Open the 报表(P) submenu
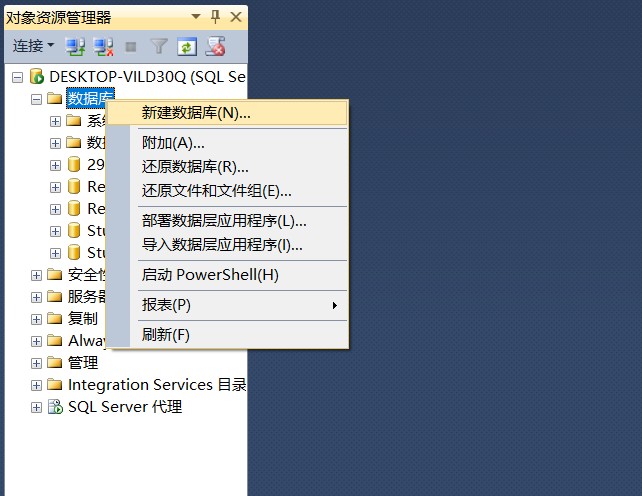Screen dimensions: 642x496 (227, 305)
